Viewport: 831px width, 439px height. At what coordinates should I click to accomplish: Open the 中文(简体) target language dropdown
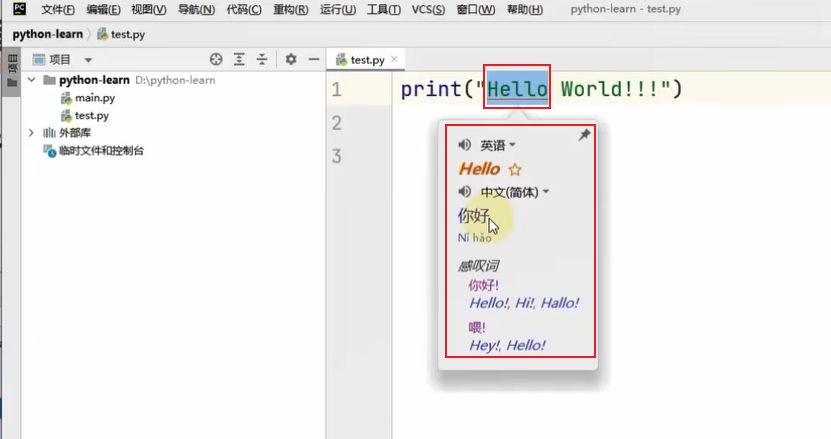pos(514,192)
